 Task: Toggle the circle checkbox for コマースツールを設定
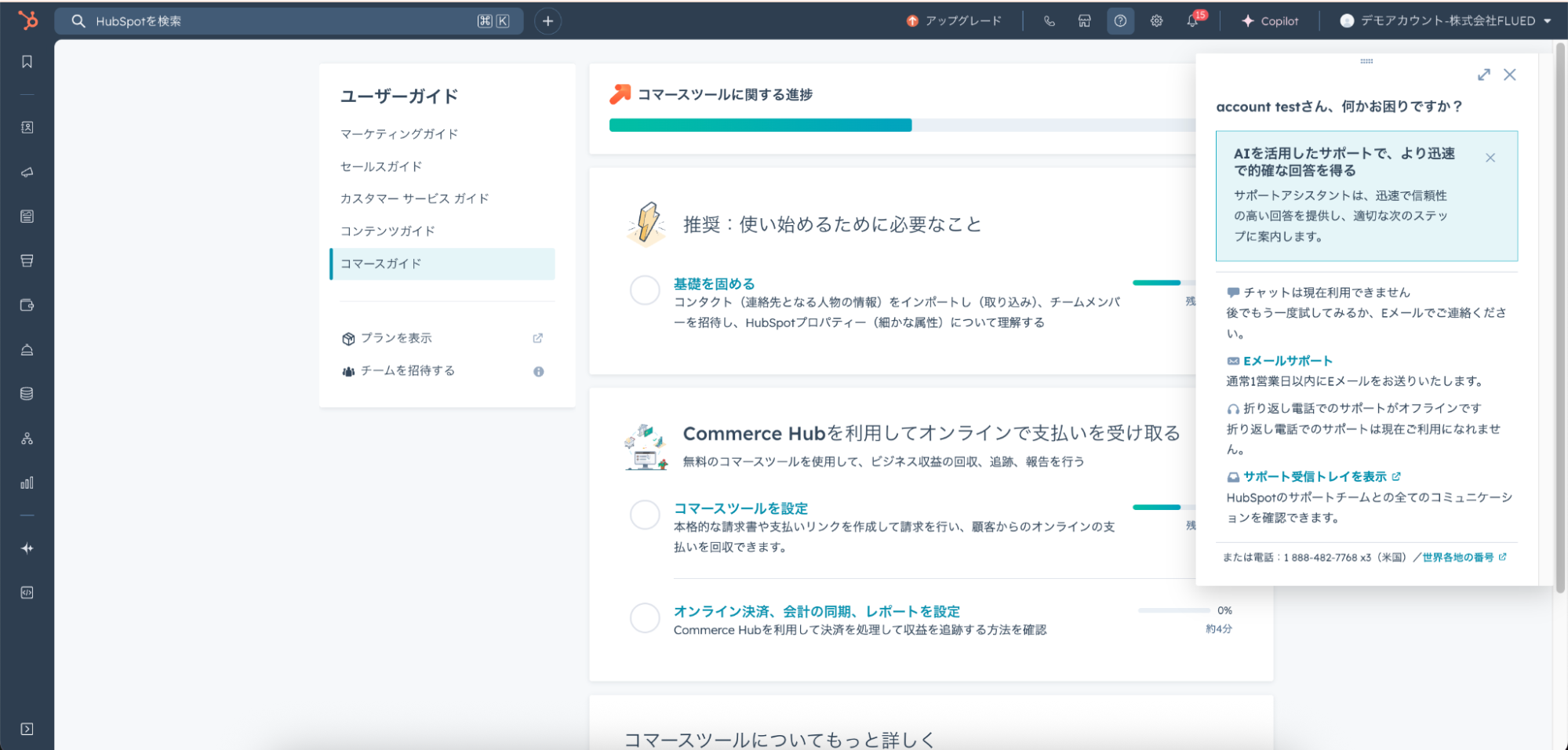645,515
